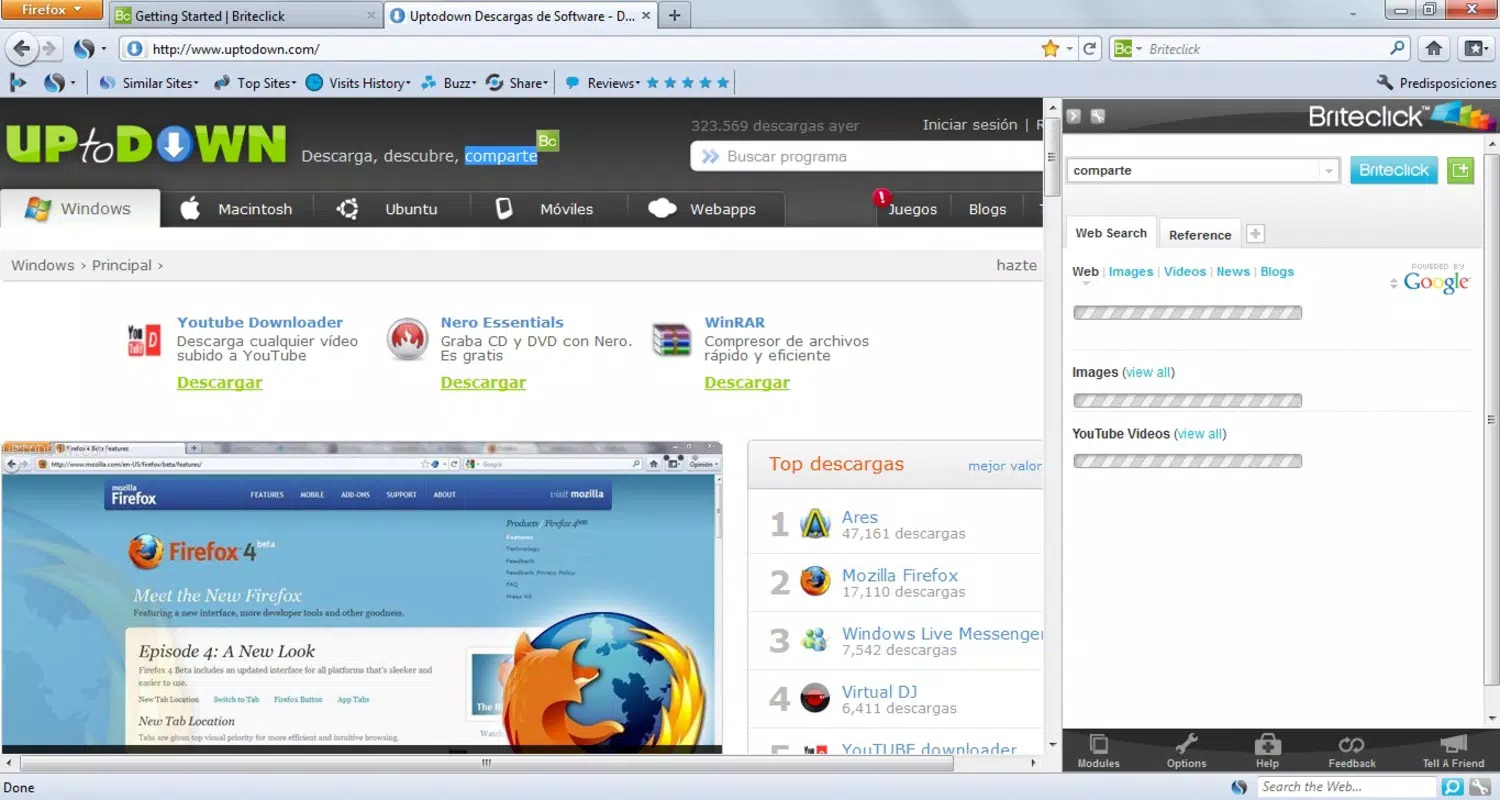Screen dimensions: 1500x800
Task: Add a Briteclick tab with the plus
Action: 1256,234
